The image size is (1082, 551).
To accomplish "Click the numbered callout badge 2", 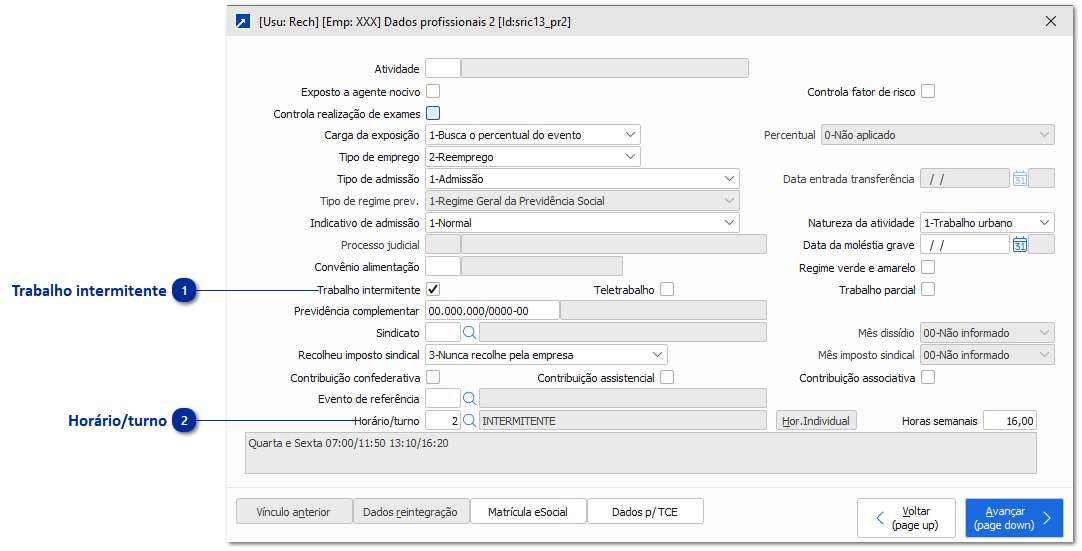I will 185,422.
